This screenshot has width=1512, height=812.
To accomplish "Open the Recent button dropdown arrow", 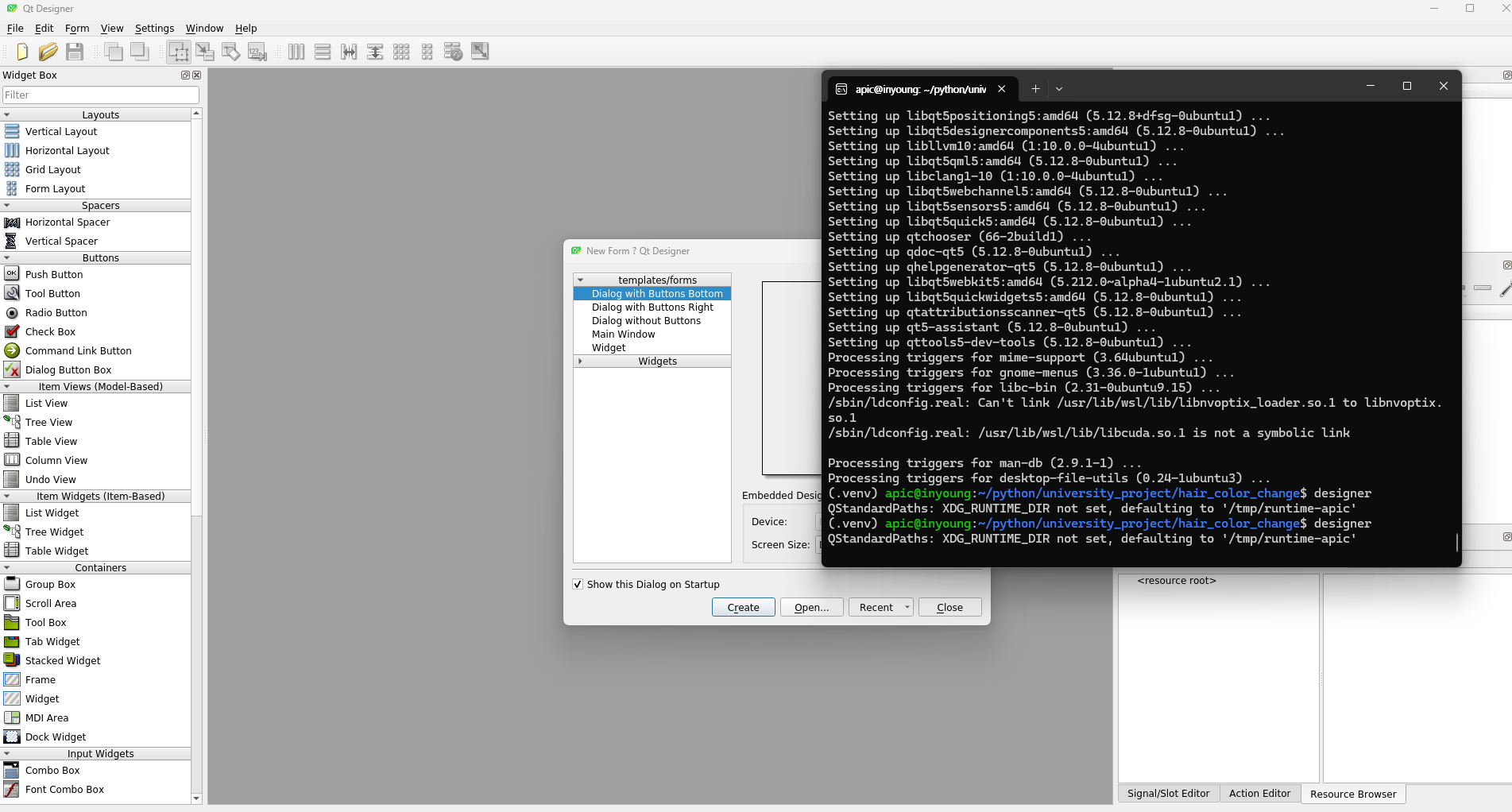I will (907, 607).
